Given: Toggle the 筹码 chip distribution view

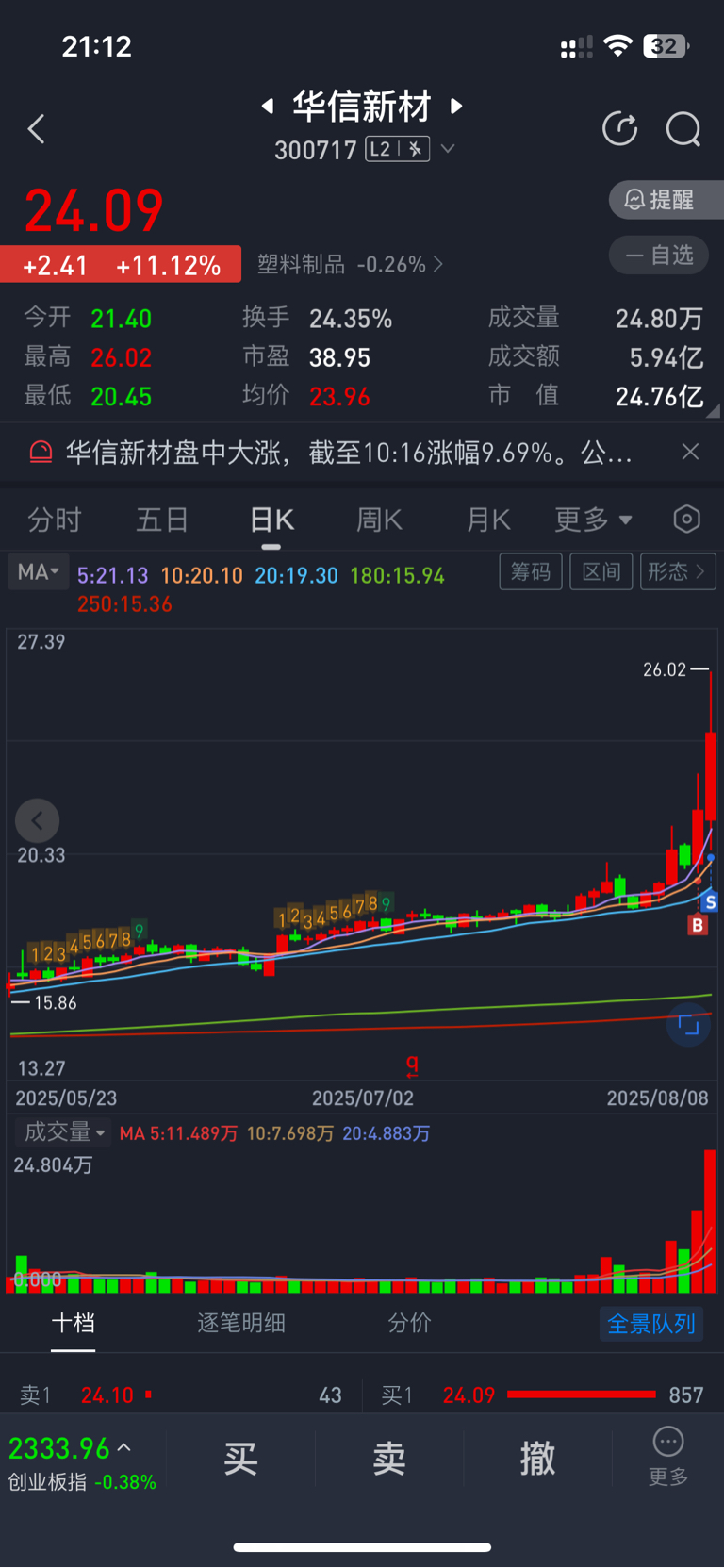Looking at the screenshot, I should coord(531,571).
